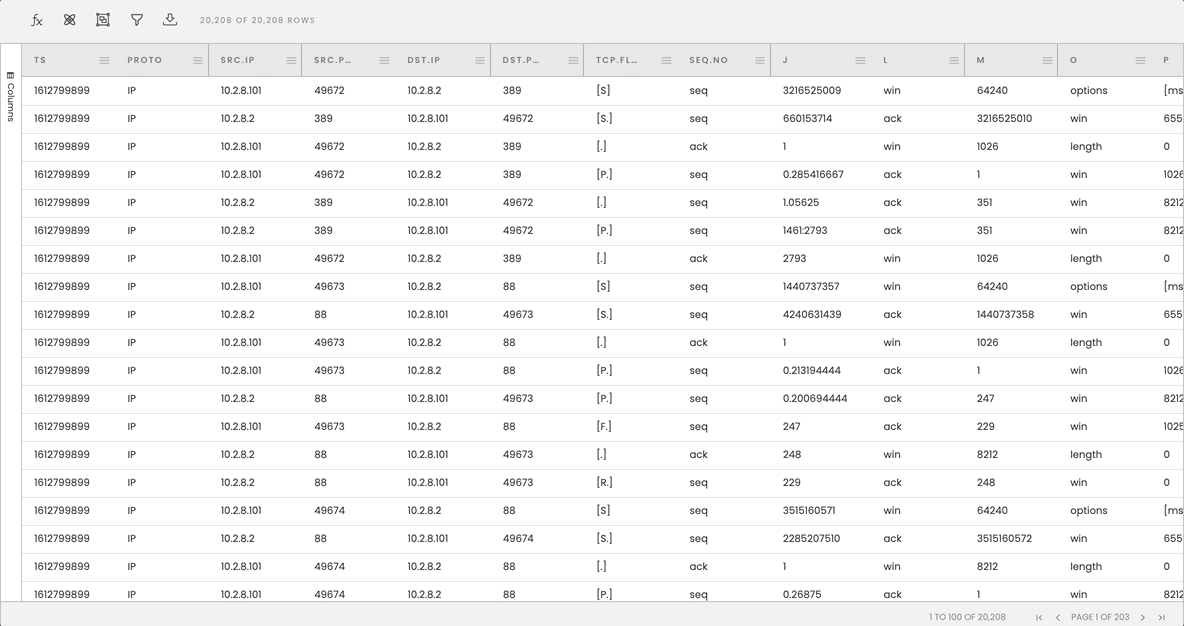Go to the previous page
Viewport: 1184px width, 626px height.
[1058, 618]
